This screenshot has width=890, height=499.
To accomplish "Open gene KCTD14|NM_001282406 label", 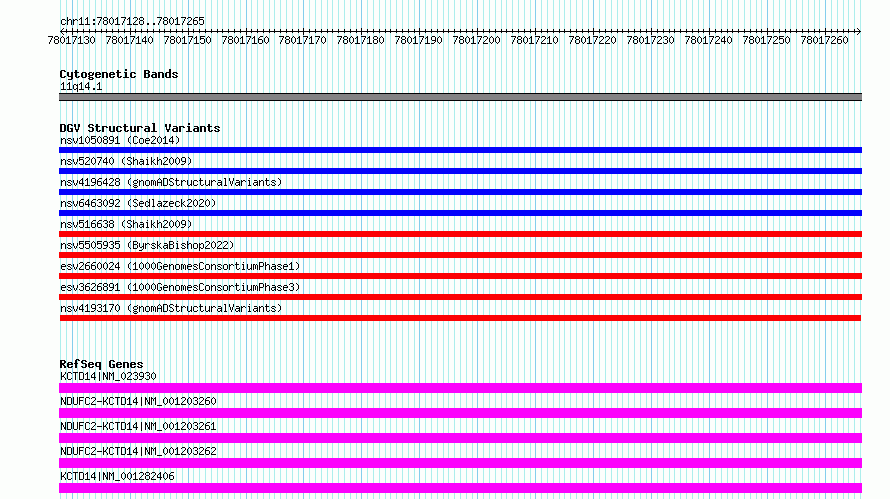I will pos(117,476).
